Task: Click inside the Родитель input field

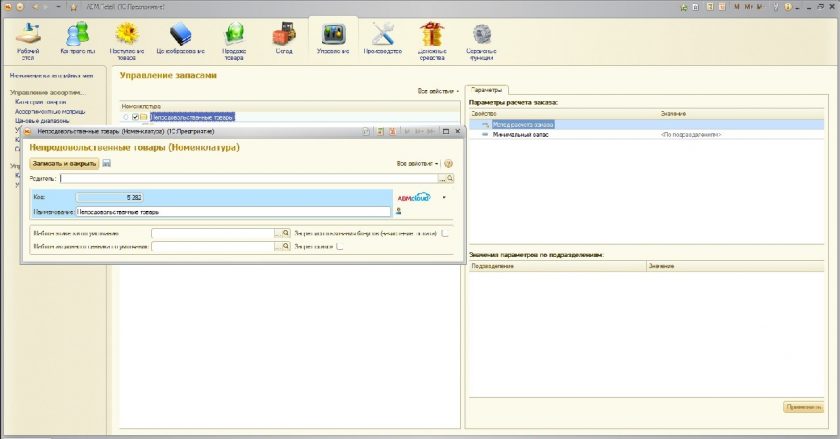Action: [x=249, y=178]
